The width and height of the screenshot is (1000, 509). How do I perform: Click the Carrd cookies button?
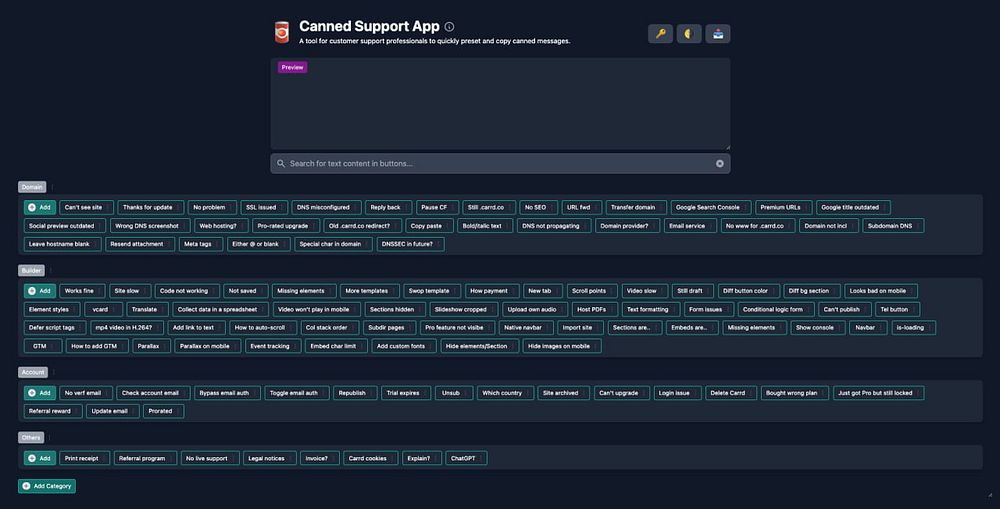point(371,458)
